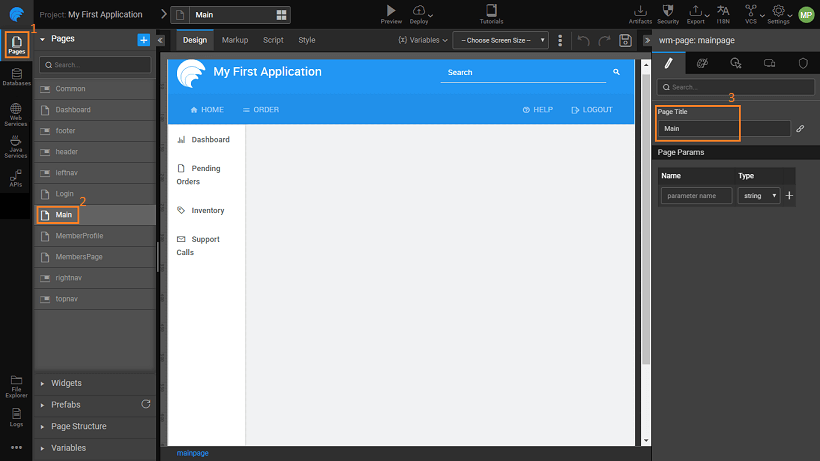820x461 pixels.
Task: Expand the Page Structure section
Action: (78, 426)
